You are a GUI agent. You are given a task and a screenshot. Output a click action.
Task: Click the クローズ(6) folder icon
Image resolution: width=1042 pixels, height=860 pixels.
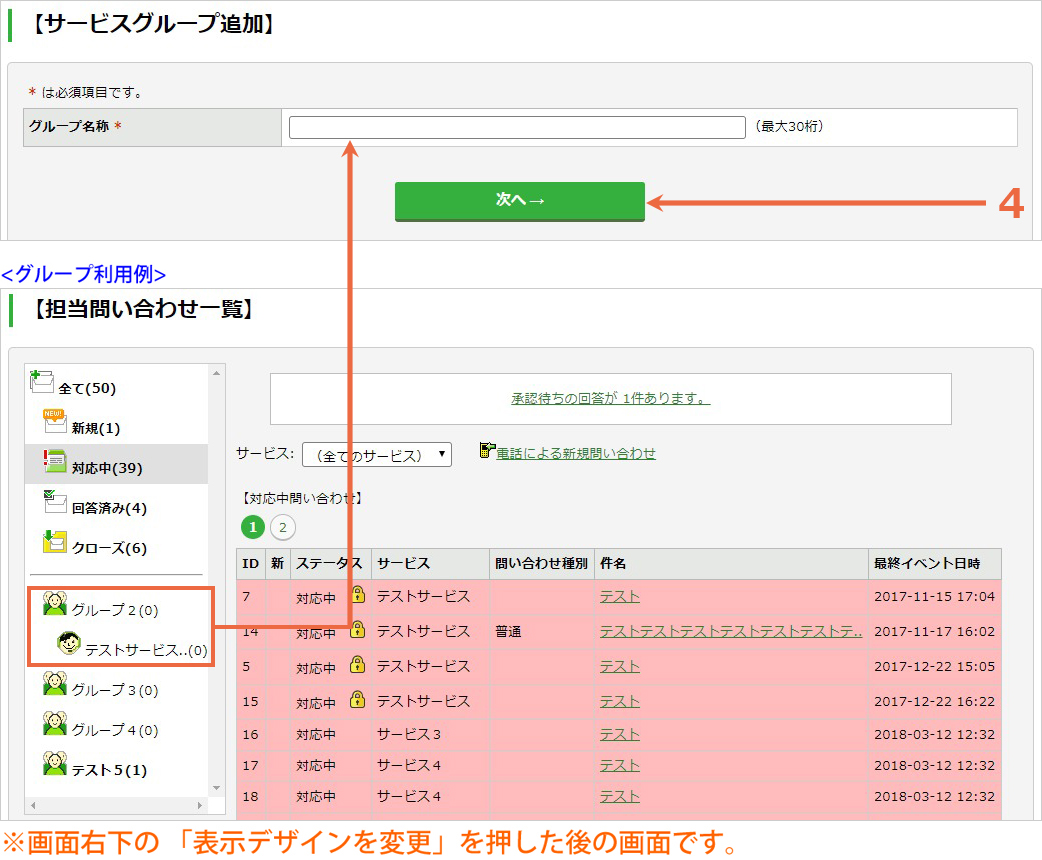pos(55,542)
